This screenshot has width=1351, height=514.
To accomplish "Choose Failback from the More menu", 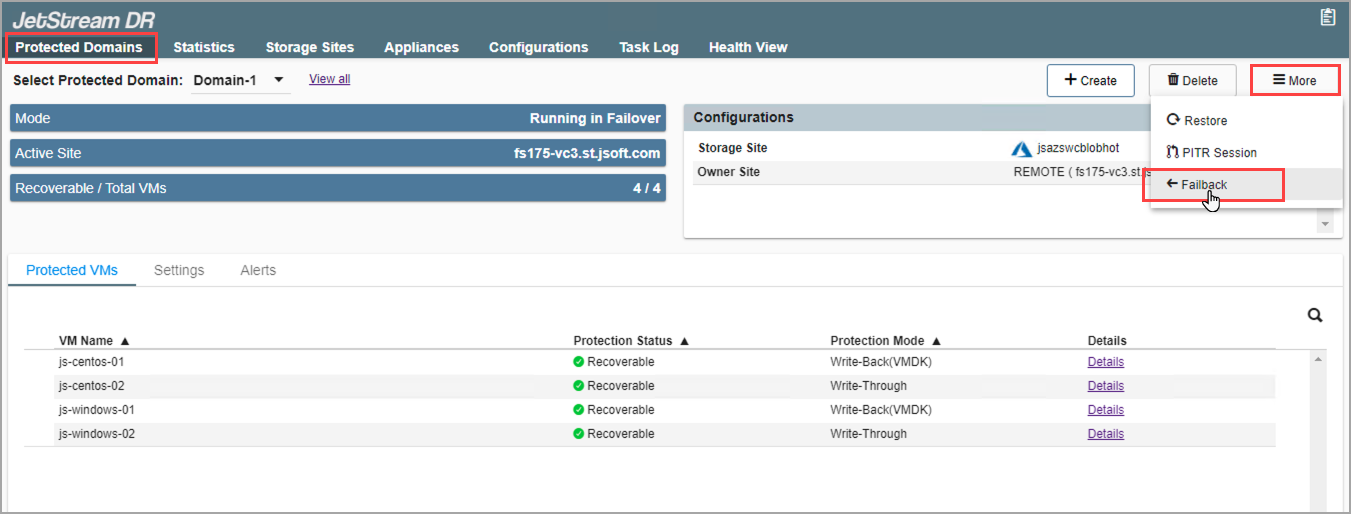I will pyautogui.click(x=1197, y=185).
